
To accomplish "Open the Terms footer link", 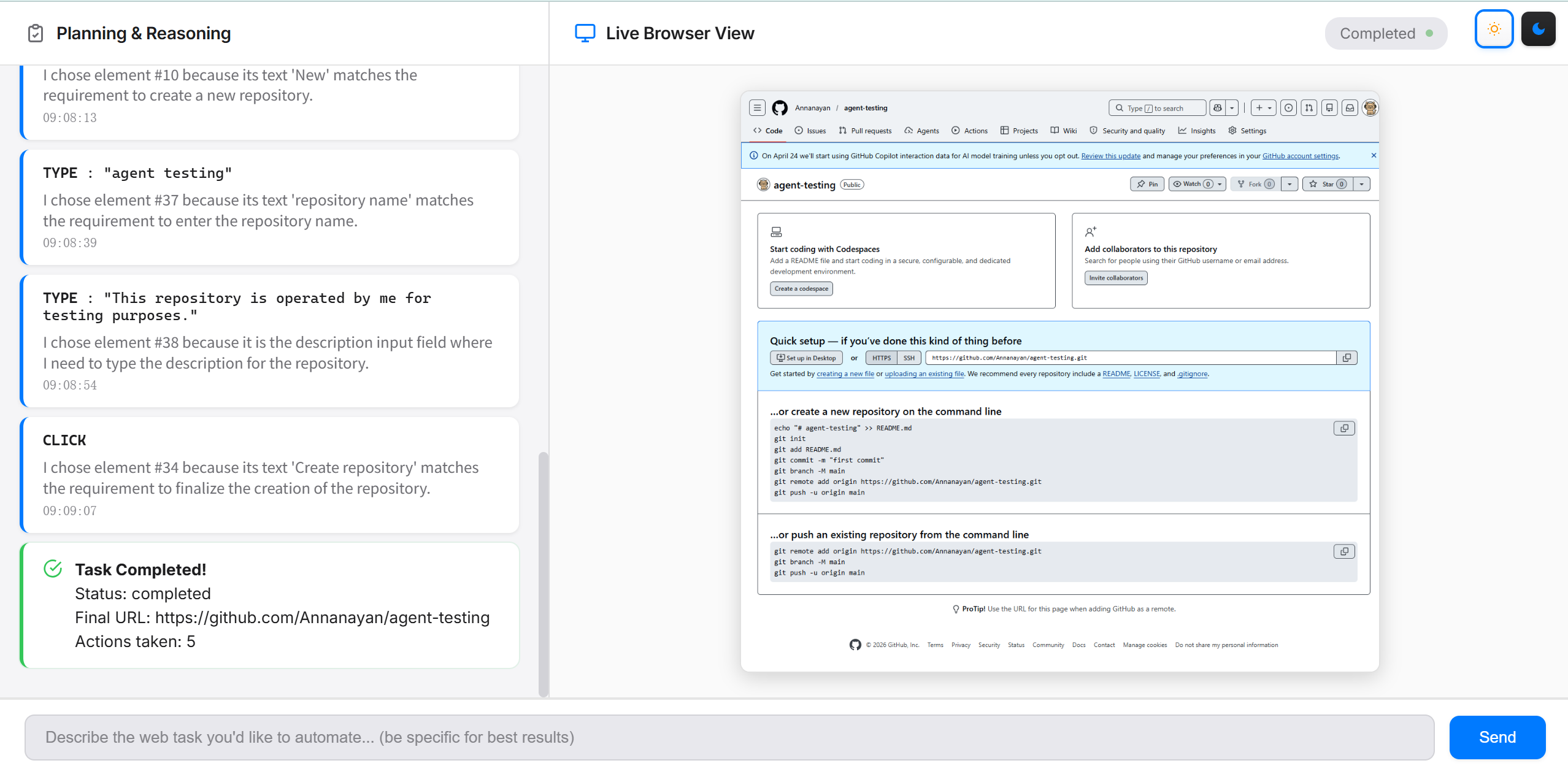I will pos(935,645).
